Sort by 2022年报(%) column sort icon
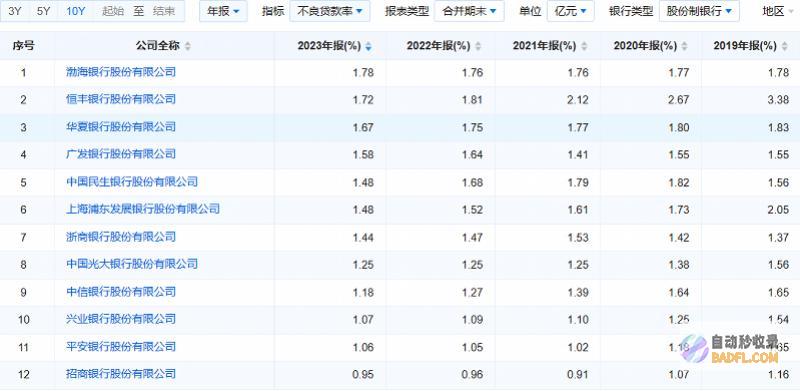Screen dimensions: 800x391 point(478,46)
